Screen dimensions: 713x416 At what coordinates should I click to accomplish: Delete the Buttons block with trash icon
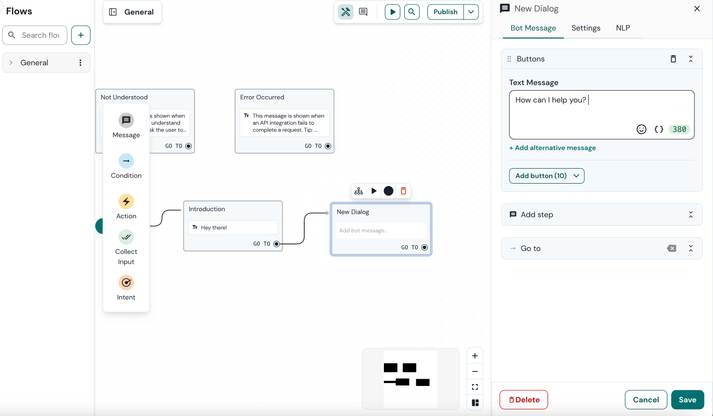(x=673, y=59)
